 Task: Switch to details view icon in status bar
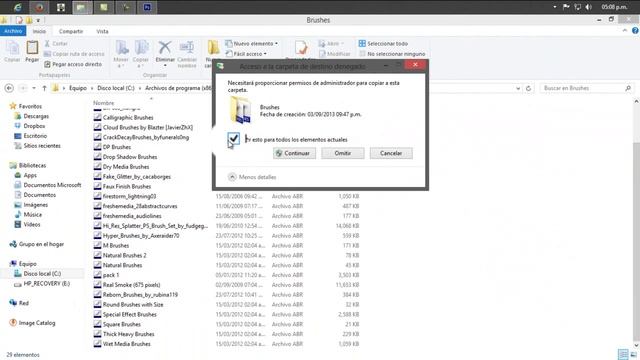pyautogui.click(x=622, y=354)
